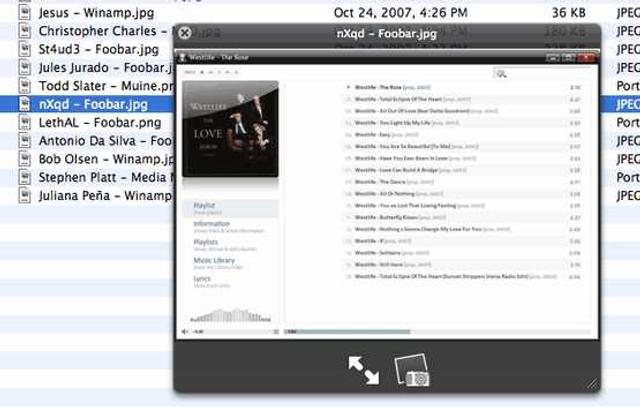
Task: Open the Information tab in the Foobar sidebar
Action: pos(231,227)
